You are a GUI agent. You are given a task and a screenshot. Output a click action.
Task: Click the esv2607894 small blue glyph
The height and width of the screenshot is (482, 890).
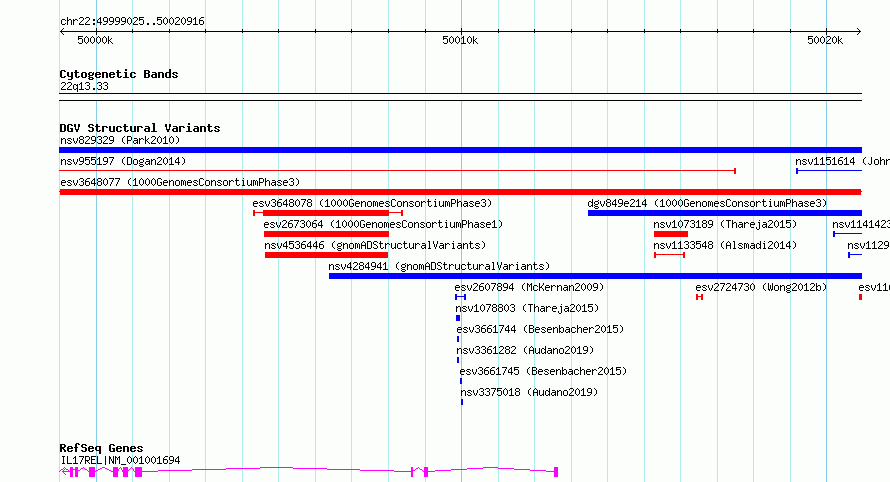click(x=460, y=297)
